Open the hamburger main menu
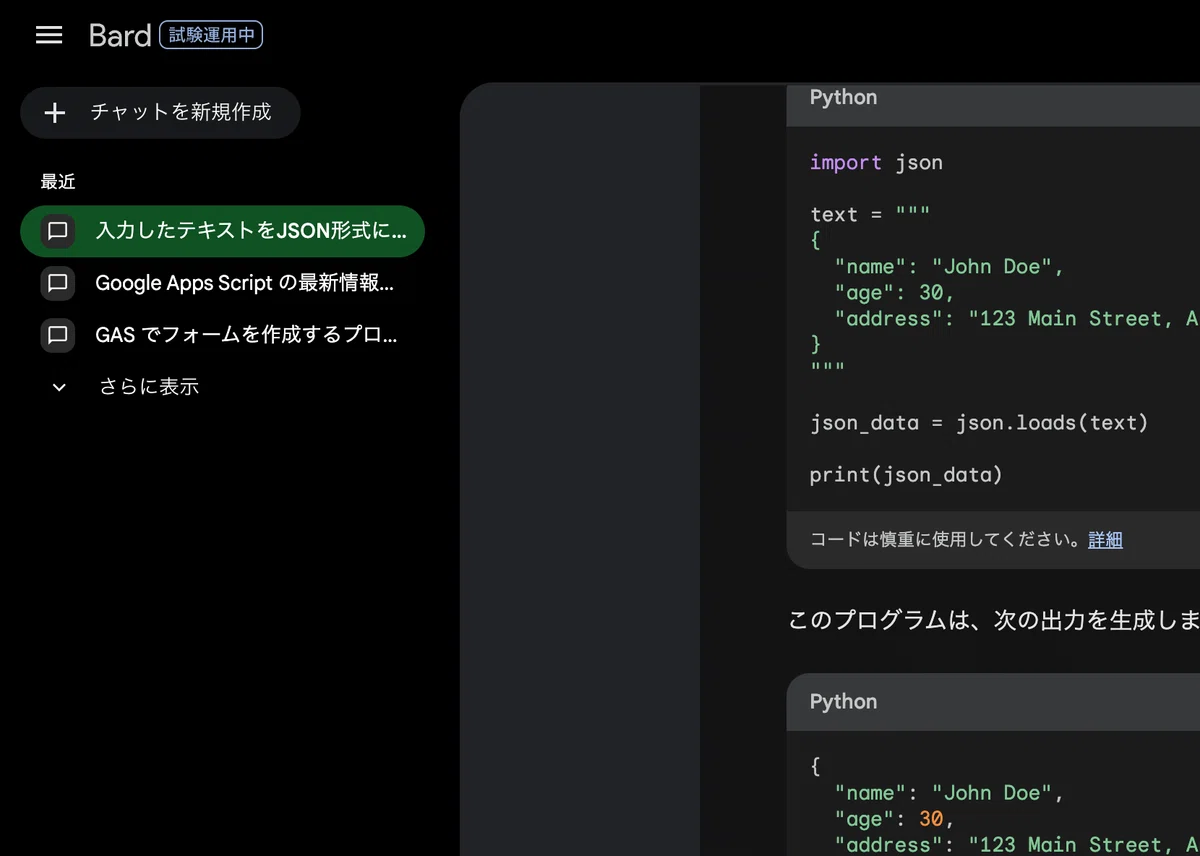The height and width of the screenshot is (856, 1200). (x=49, y=36)
